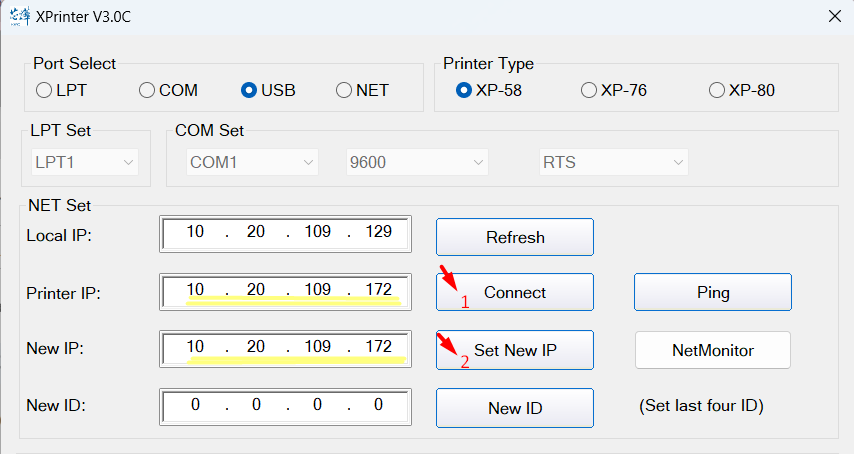This screenshot has height=454, width=854.
Task: Click Local IP first octet field
Action: [195, 232]
